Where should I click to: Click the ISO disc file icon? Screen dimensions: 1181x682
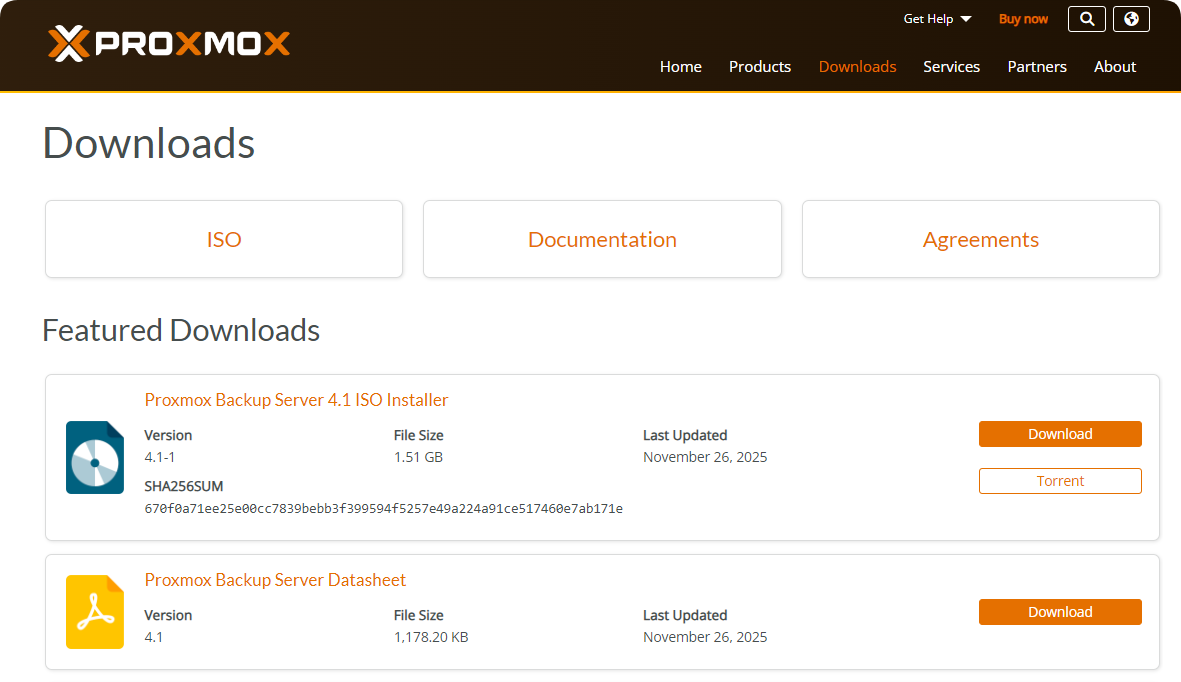coord(95,457)
